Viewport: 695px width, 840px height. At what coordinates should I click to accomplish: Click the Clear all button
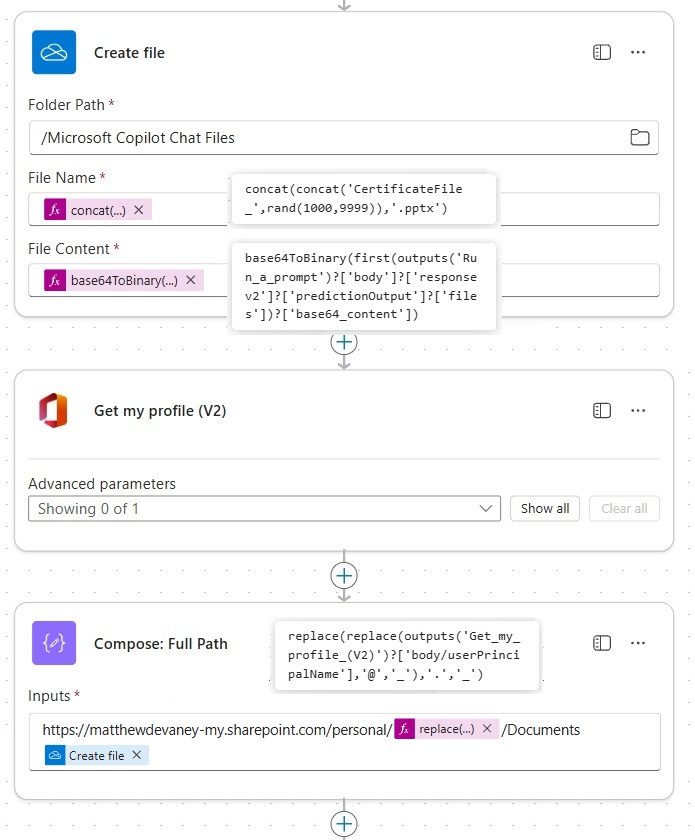point(624,509)
